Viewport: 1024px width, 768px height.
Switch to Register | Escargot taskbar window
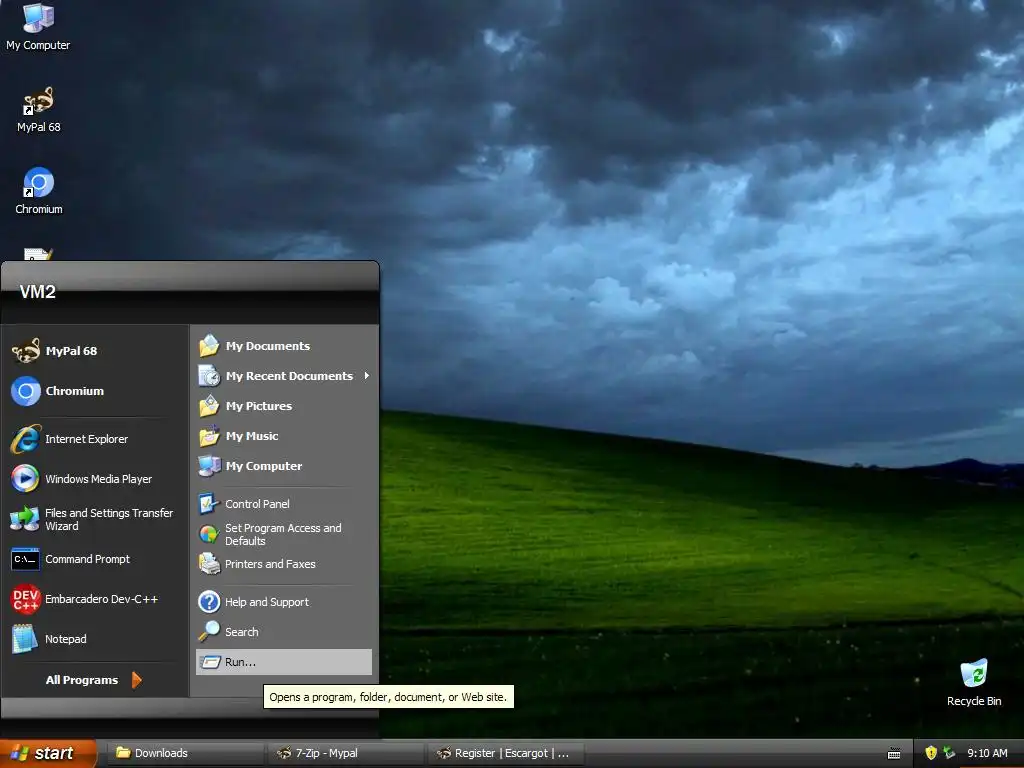[506, 753]
